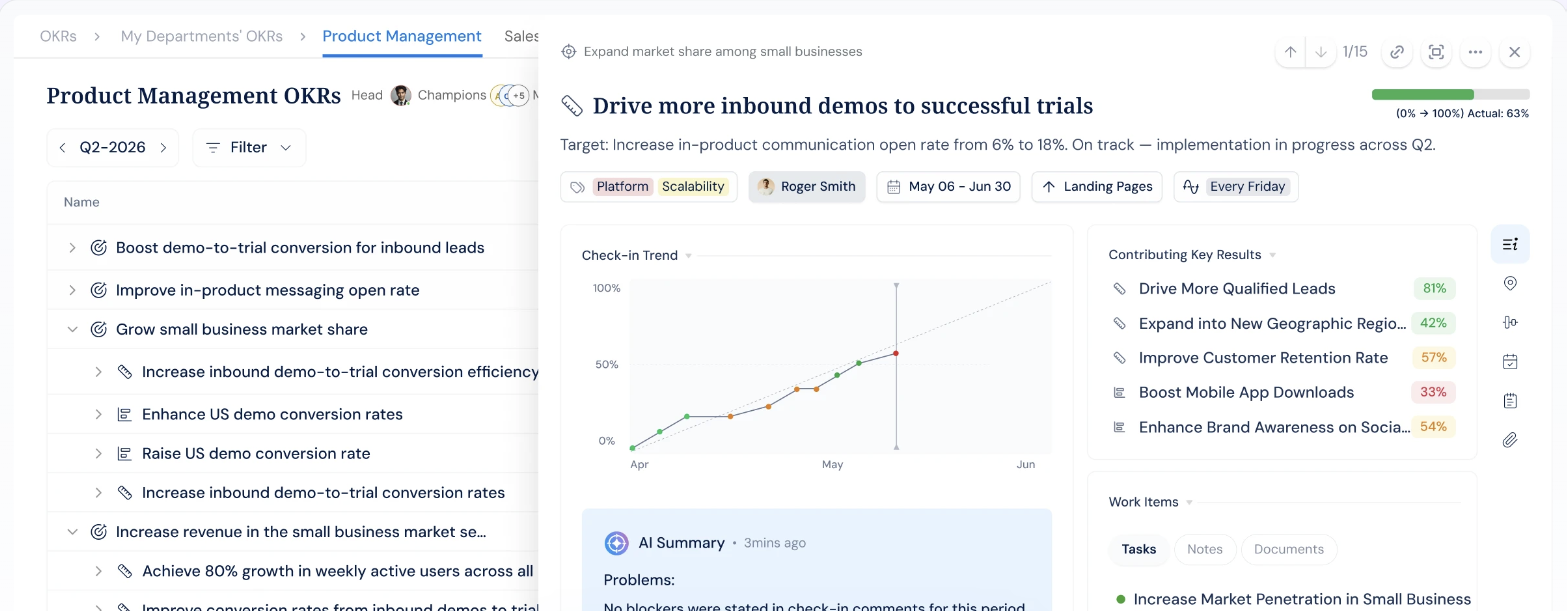This screenshot has width=1567, height=611.
Task: Click parent objective target icon in breadcrumb
Action: (569, 51)
